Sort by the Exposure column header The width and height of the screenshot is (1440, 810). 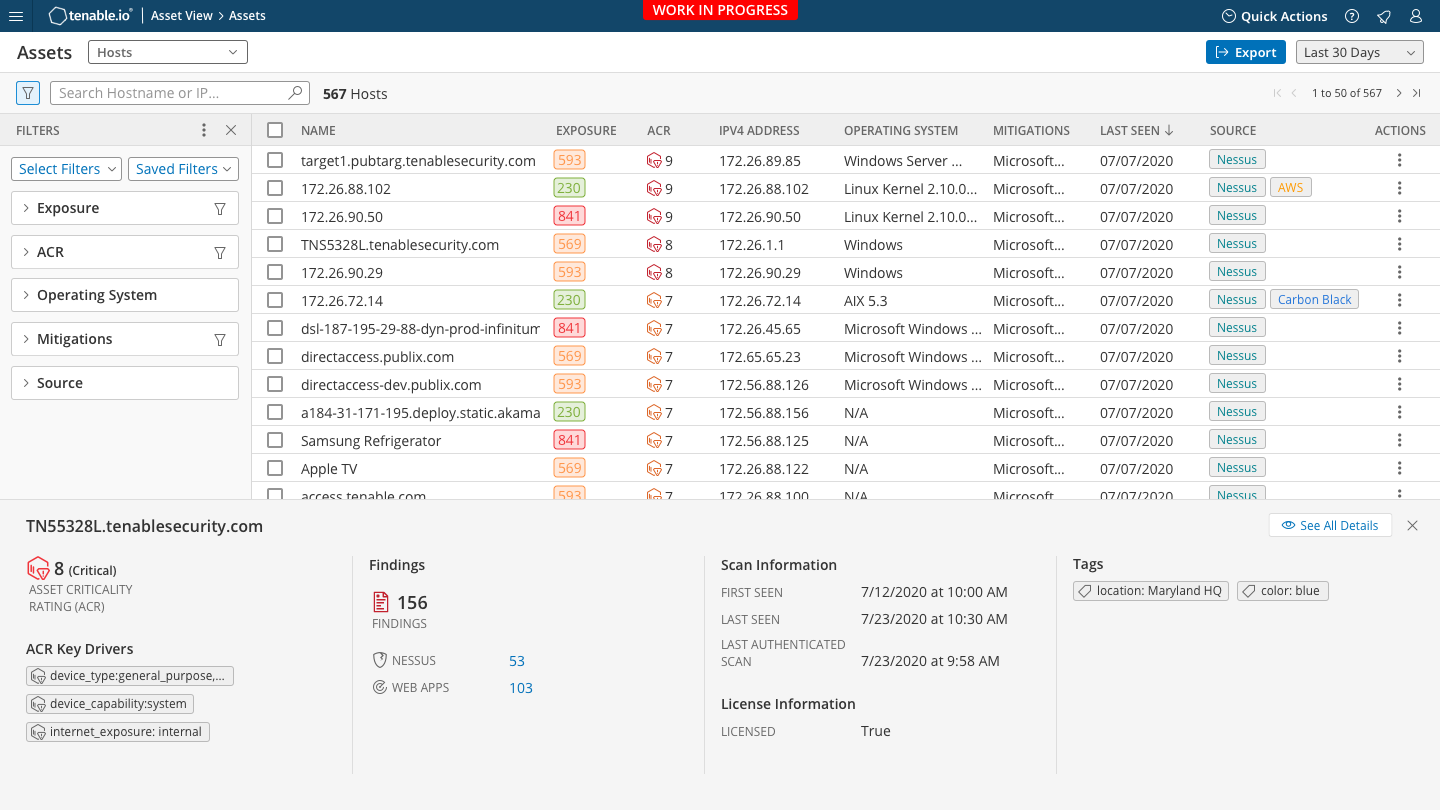(x=586, y=130)
